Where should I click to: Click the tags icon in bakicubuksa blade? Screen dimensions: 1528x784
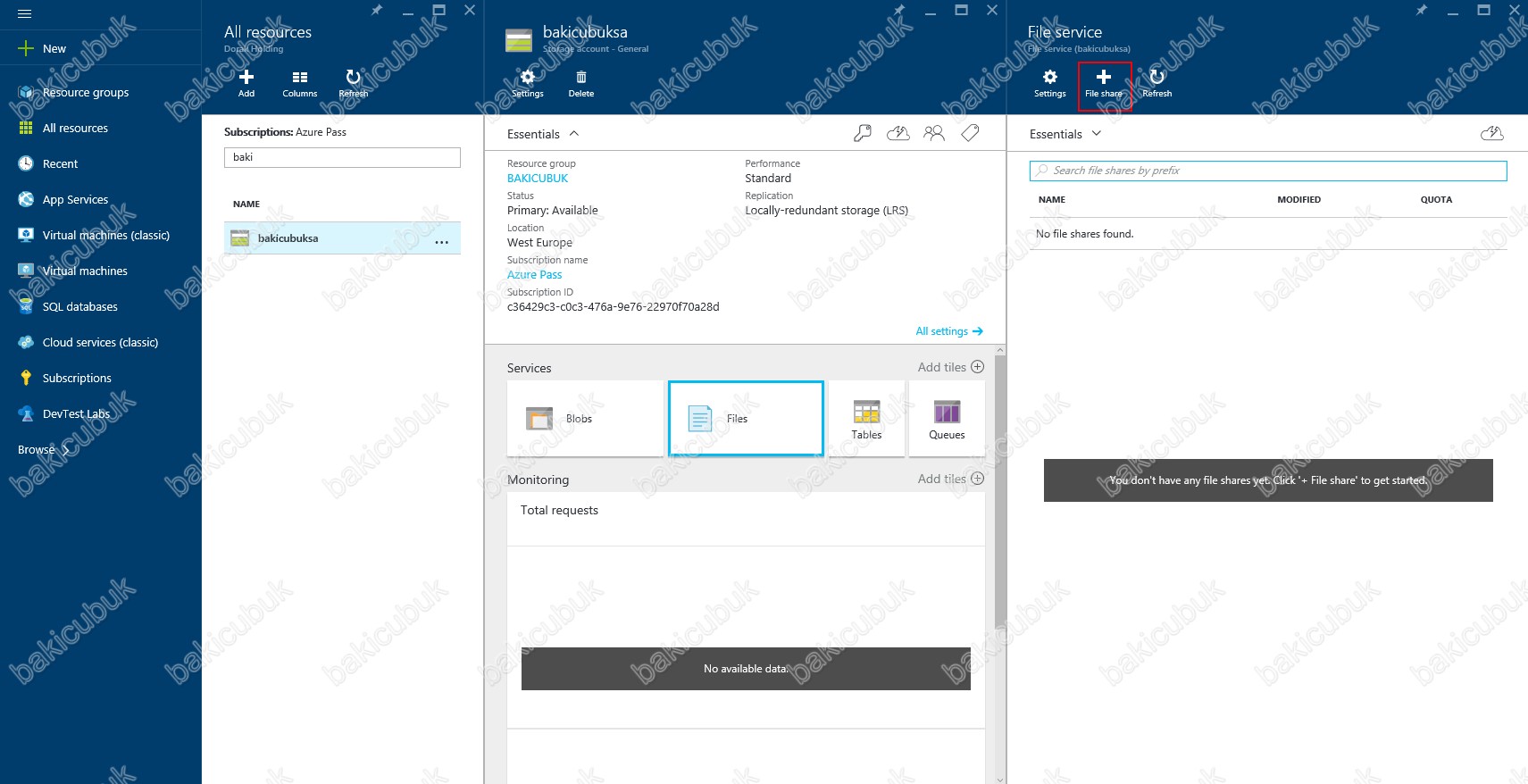point(970,133)
